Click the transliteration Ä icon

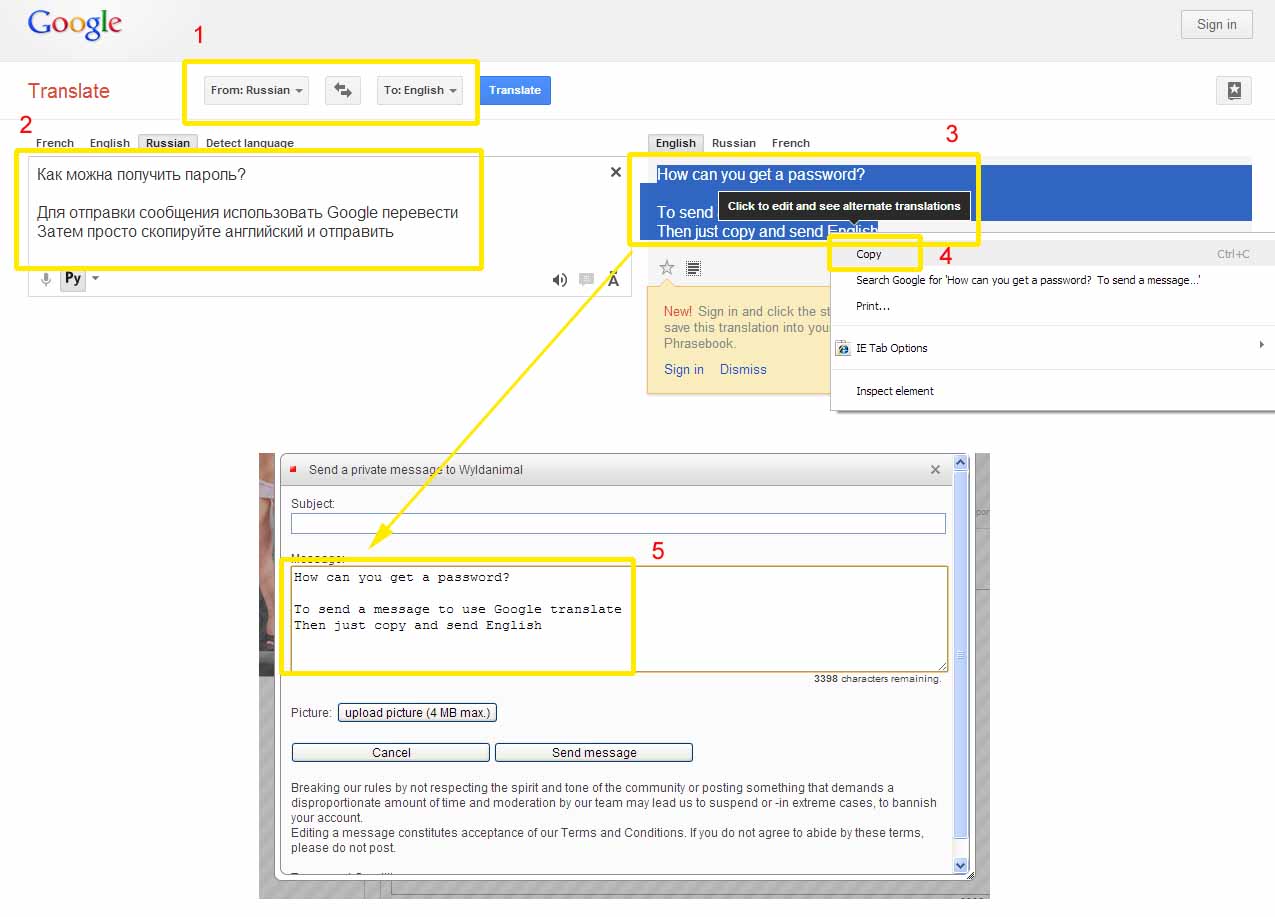pos(614,280)
